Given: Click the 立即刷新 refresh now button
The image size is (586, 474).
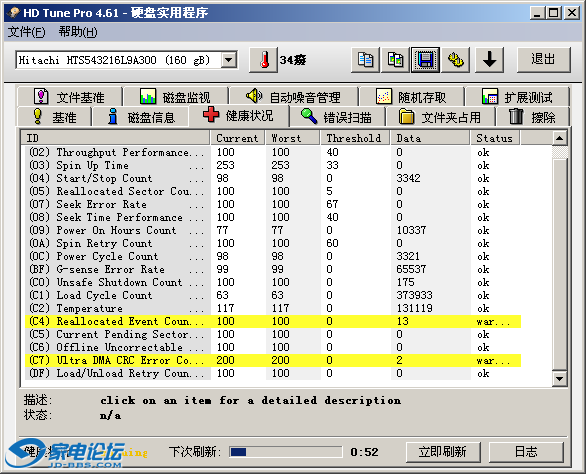Looking at the screenshot, I should (443, 452).
